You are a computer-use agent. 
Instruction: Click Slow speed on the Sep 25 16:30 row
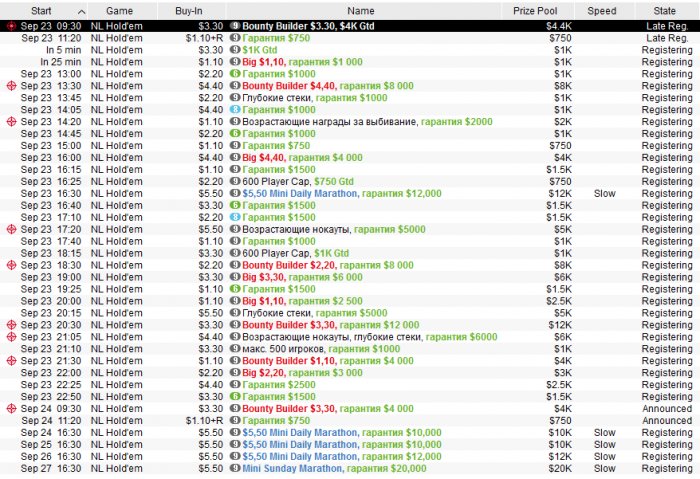point(604,445)
